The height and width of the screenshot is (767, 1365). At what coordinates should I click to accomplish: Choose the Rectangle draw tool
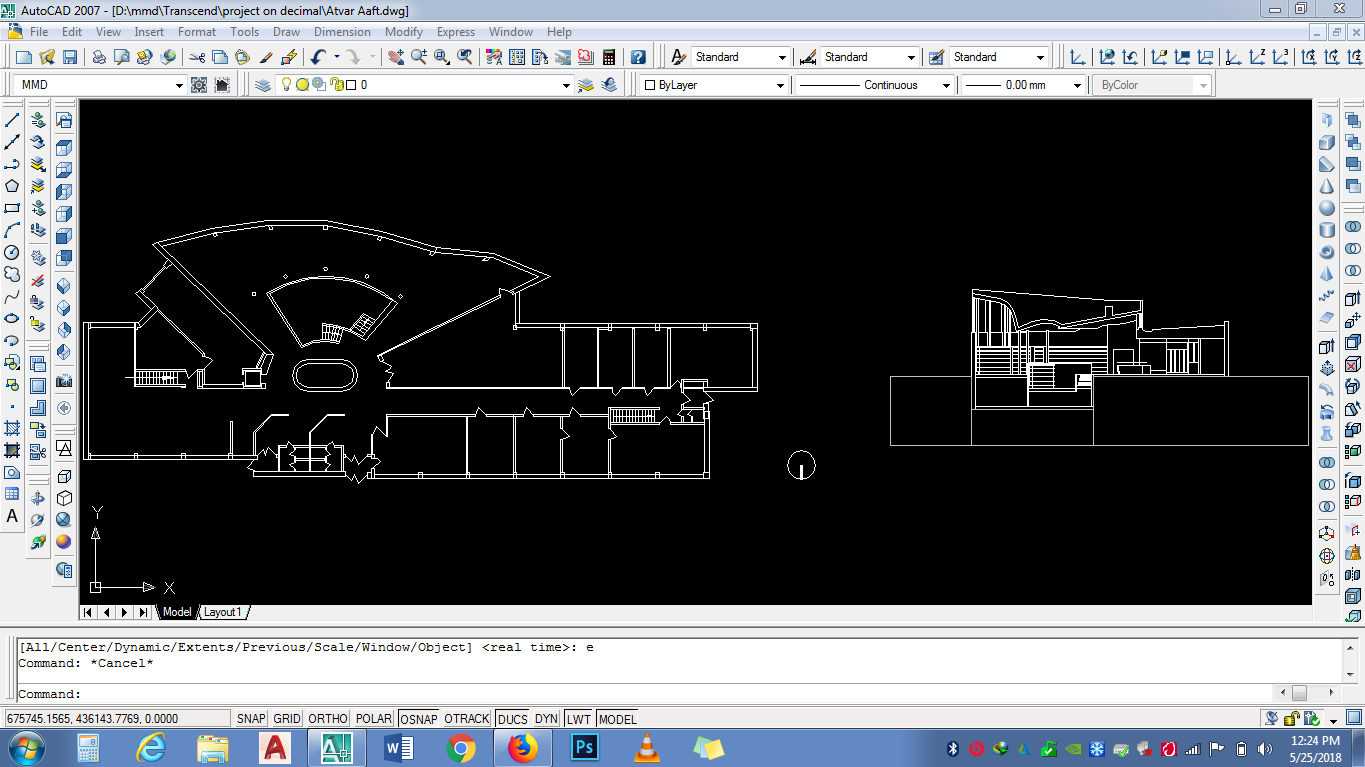click(12, 208)
